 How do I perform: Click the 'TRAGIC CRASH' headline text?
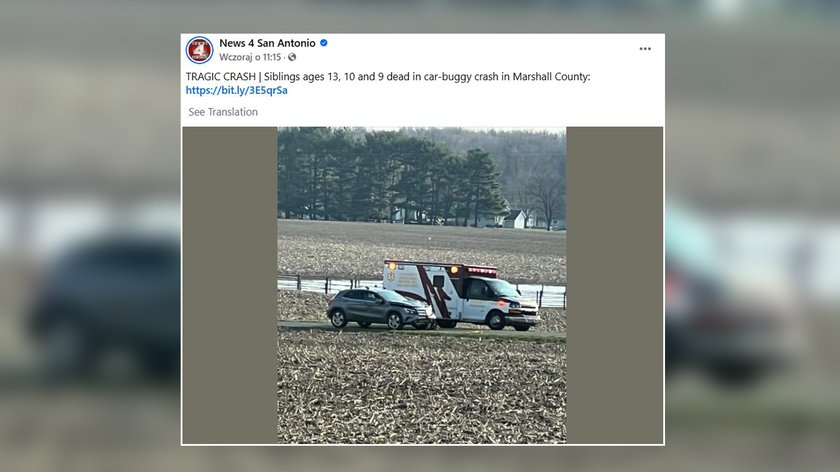click(221, 77)
